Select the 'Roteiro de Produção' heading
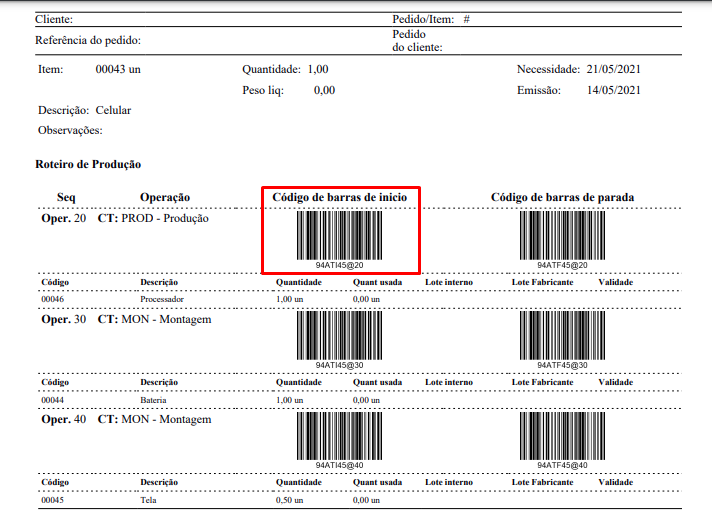This screenshot has height=518, width=712. [88, 164]
